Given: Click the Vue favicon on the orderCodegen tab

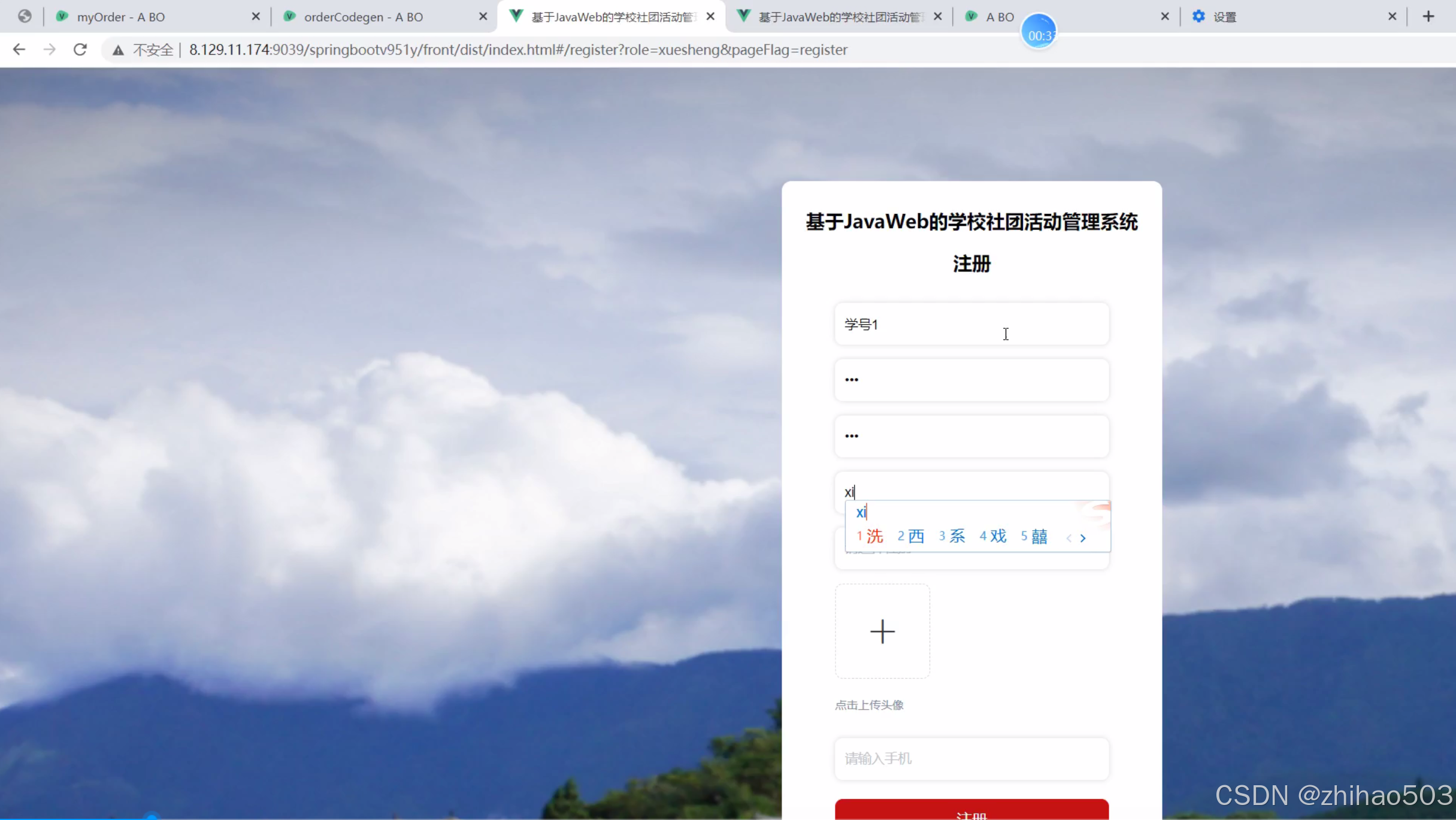Looking at the screenshot, I should (x=289, y=16).
